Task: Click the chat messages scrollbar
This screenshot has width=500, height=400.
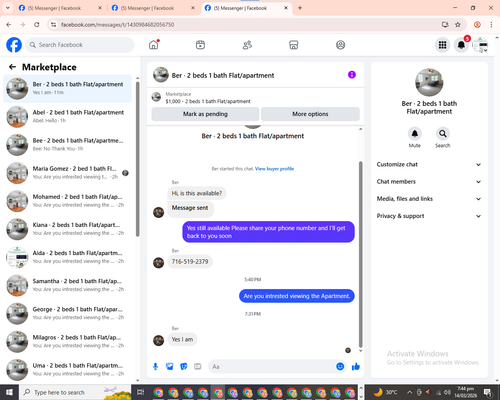Action: tap(360, 255)
